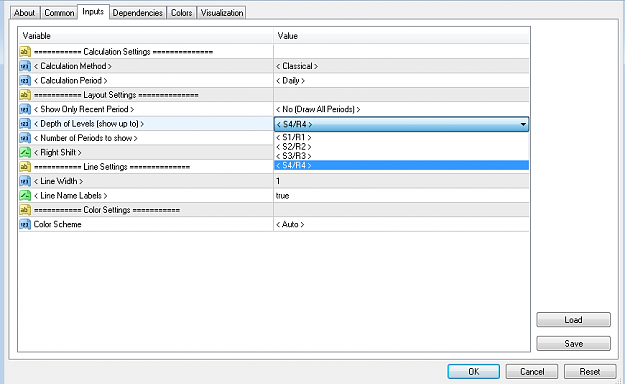
Task: Click the icon beside Depth of Levels
Action: [25, 124]
